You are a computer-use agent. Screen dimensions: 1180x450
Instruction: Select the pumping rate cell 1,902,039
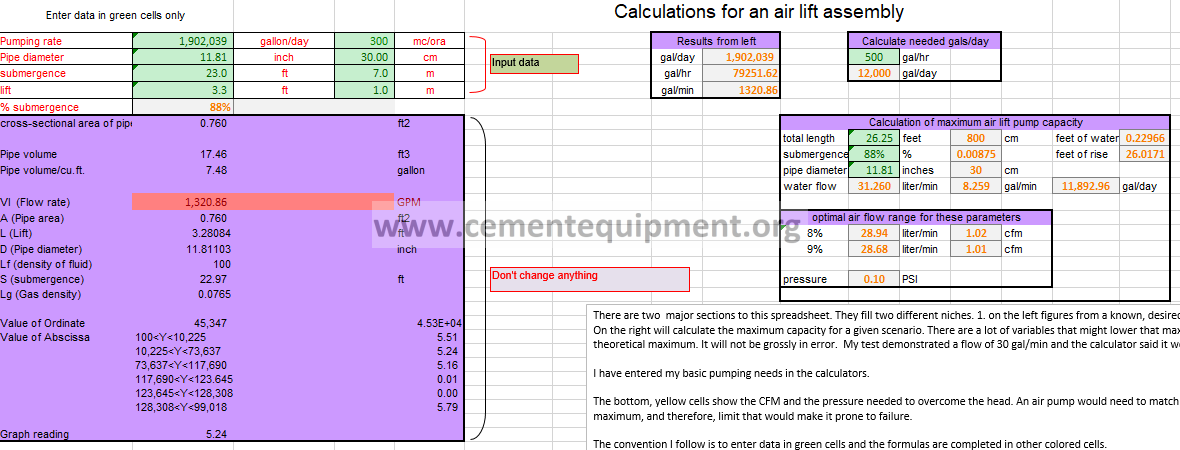click(x=183, y=41)
